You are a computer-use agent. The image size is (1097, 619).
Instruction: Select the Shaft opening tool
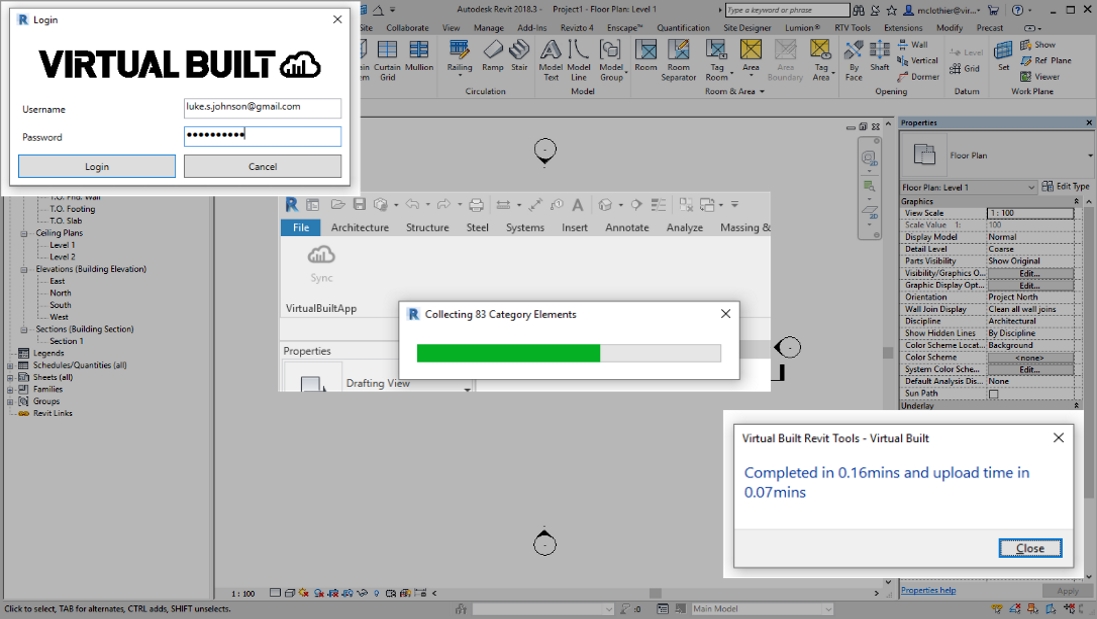coord(879,56)
